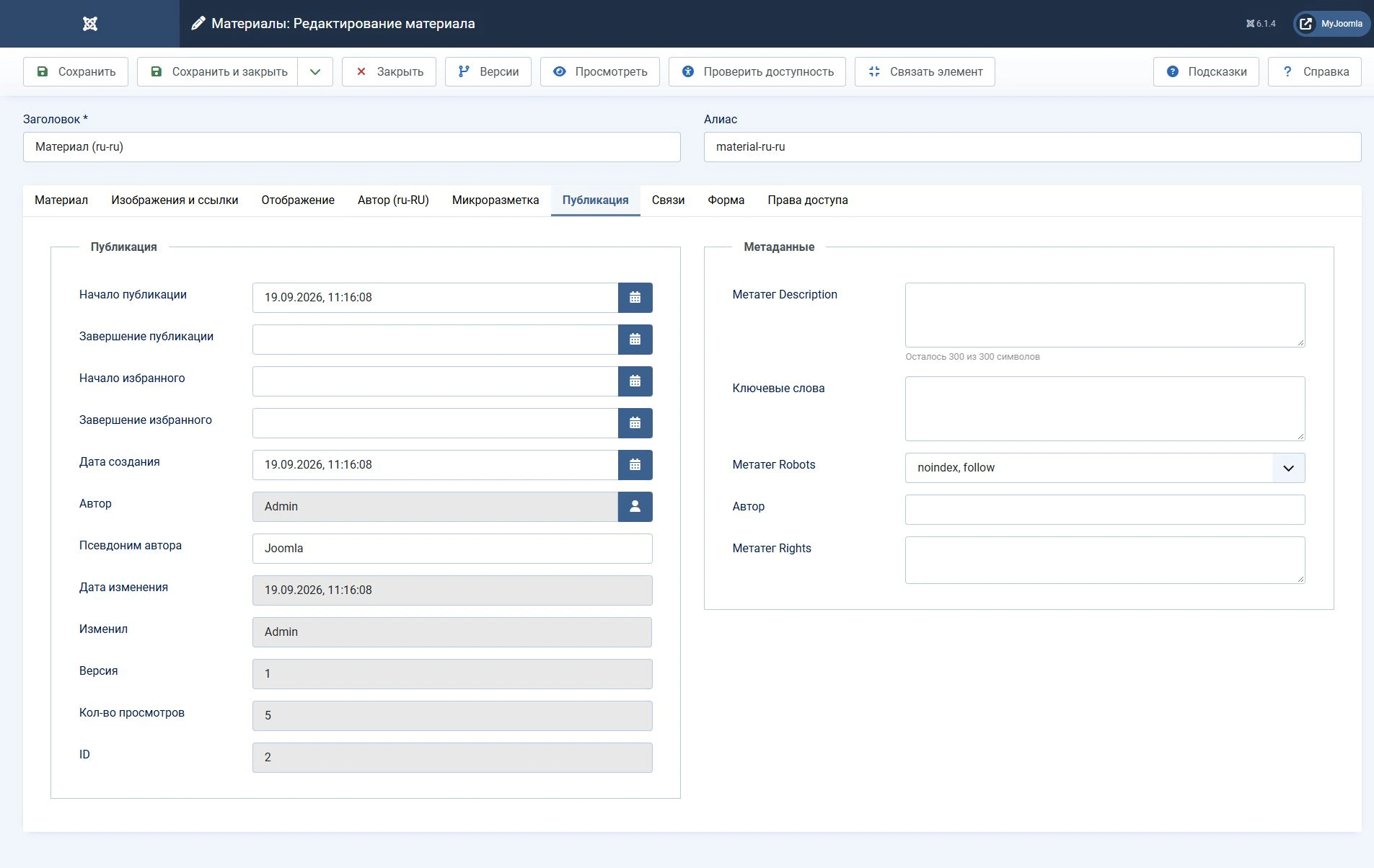This screenshot has width=1374, height=868.
Task: Open calendar for Дата создания
Action: coord(635,465)
